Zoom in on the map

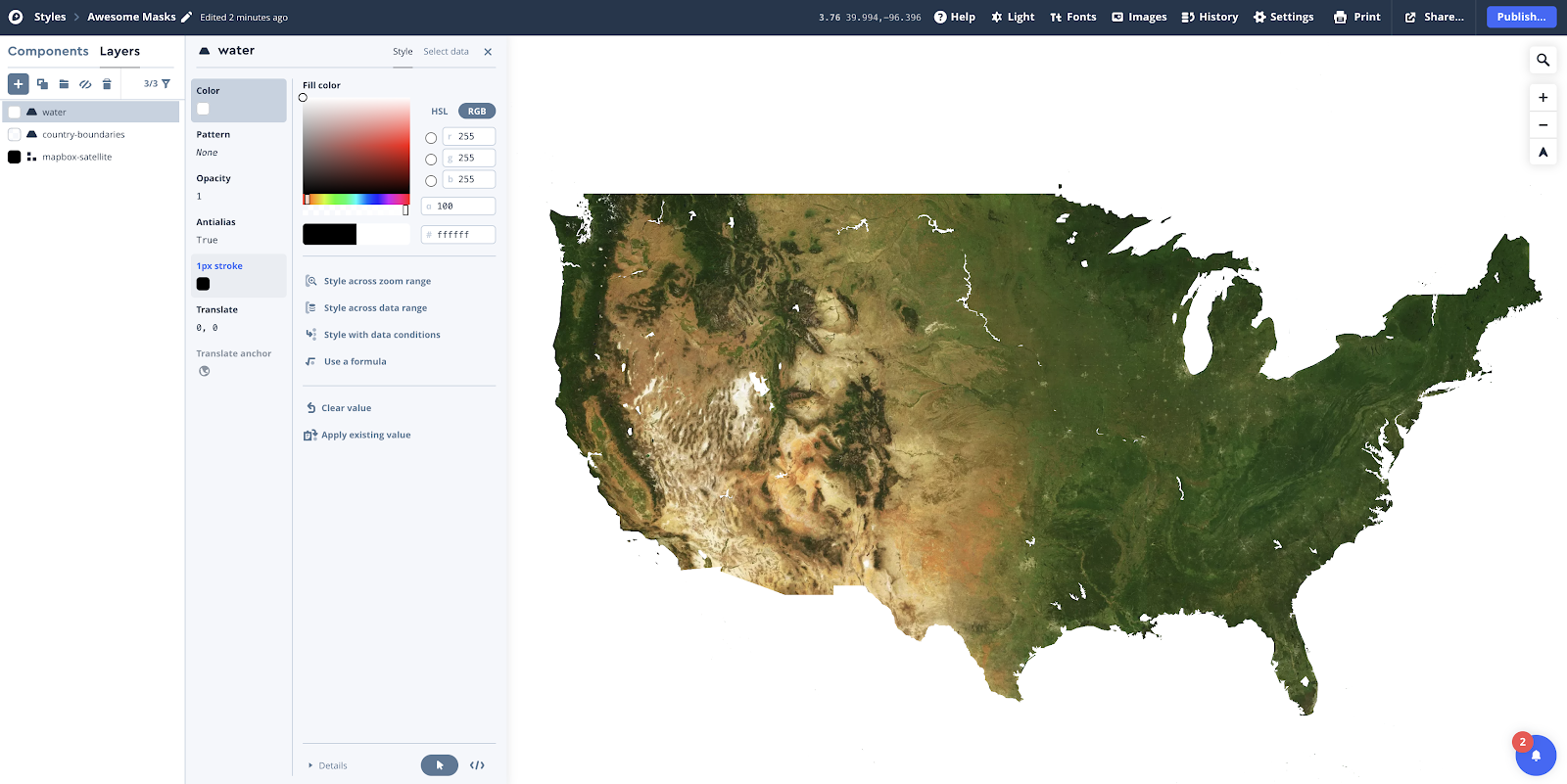pos(1543,98)
